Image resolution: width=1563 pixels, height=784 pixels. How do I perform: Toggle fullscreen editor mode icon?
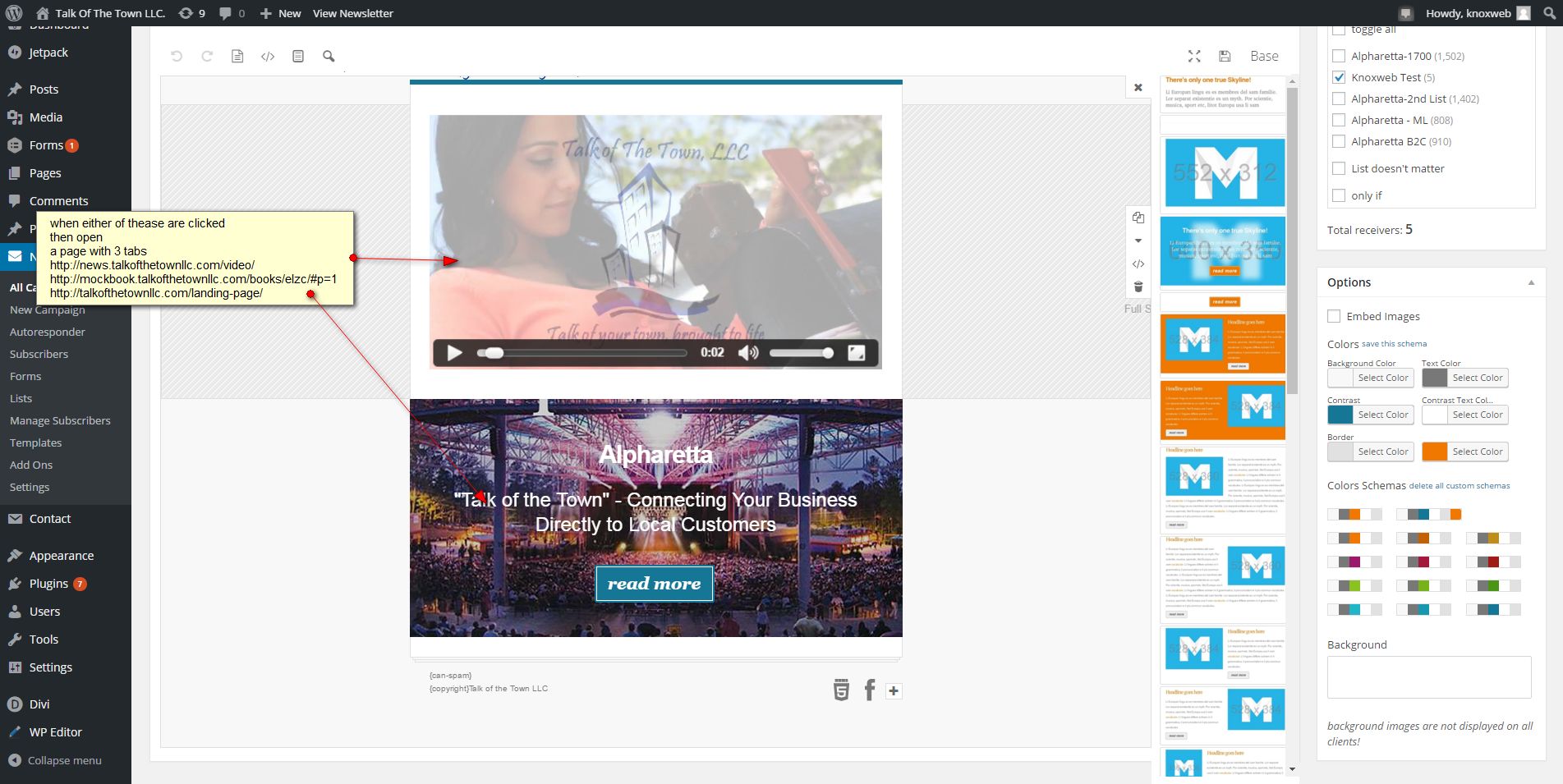click(x=1194, y=56)
